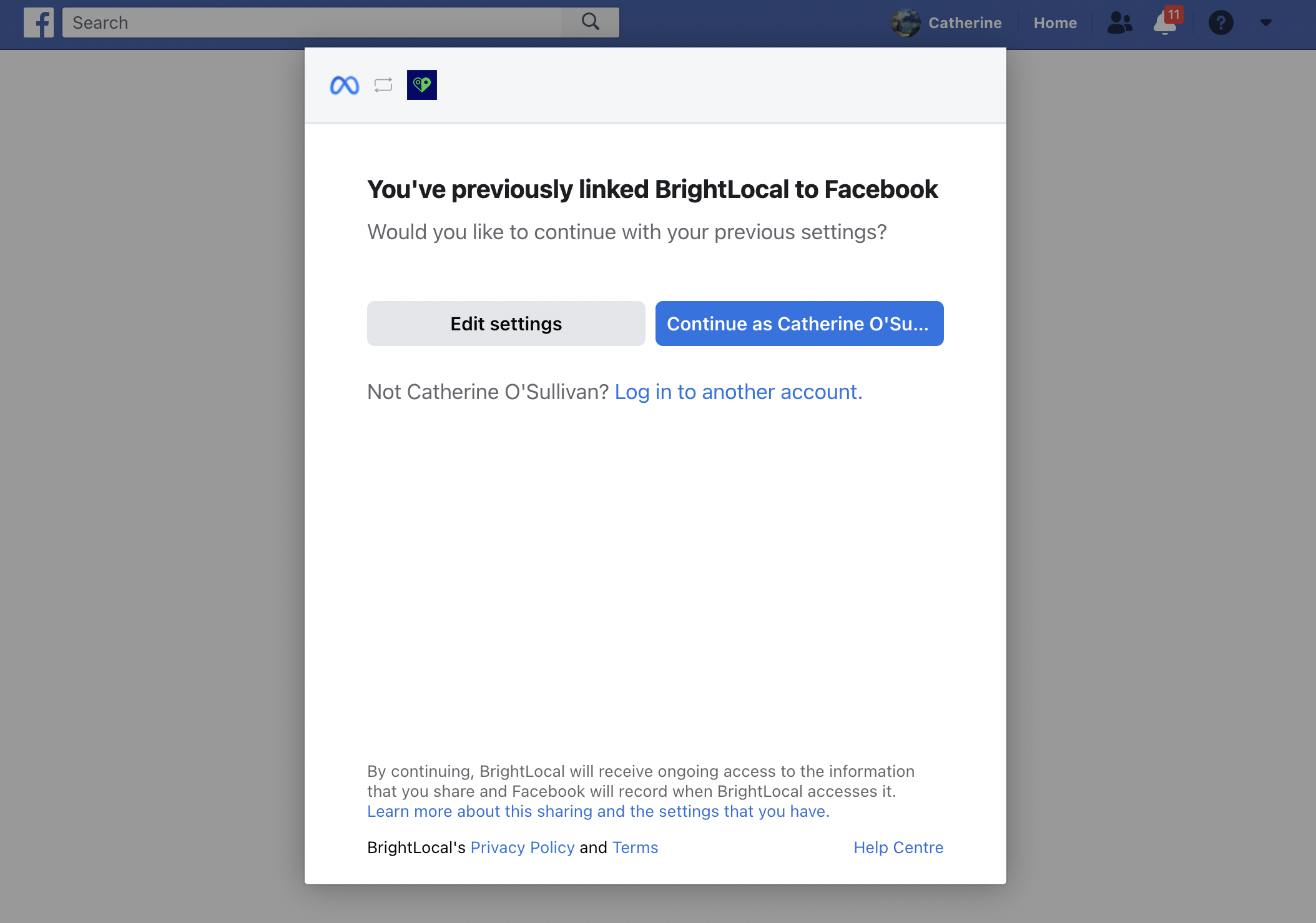Click the Edit settings button
This screenshot has width=1316, height=923.
[506, 323]
